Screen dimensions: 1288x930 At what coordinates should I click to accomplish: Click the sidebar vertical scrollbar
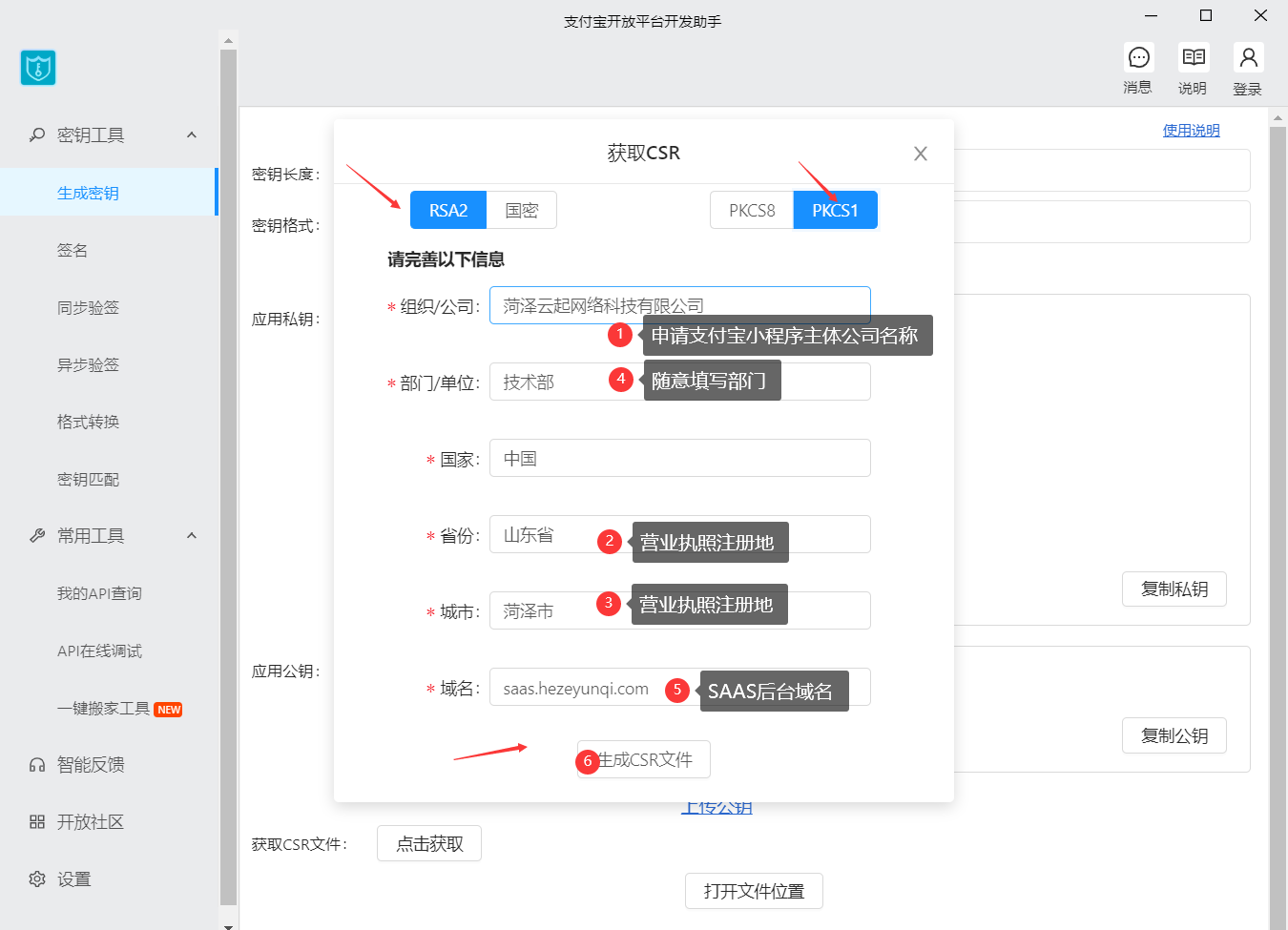[228, 477]
